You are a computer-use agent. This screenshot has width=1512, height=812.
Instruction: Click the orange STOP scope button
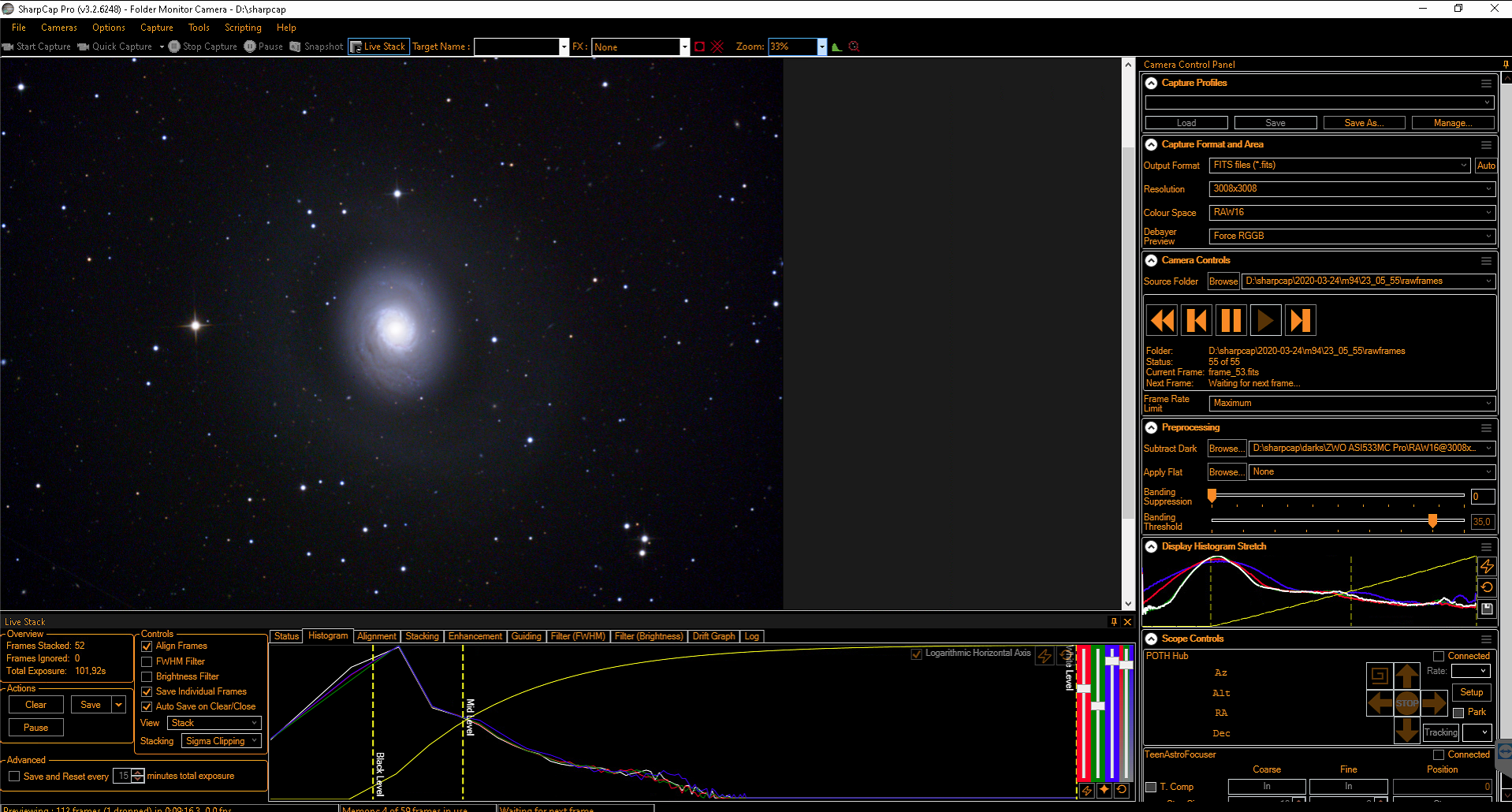[x=1407, y=702]
